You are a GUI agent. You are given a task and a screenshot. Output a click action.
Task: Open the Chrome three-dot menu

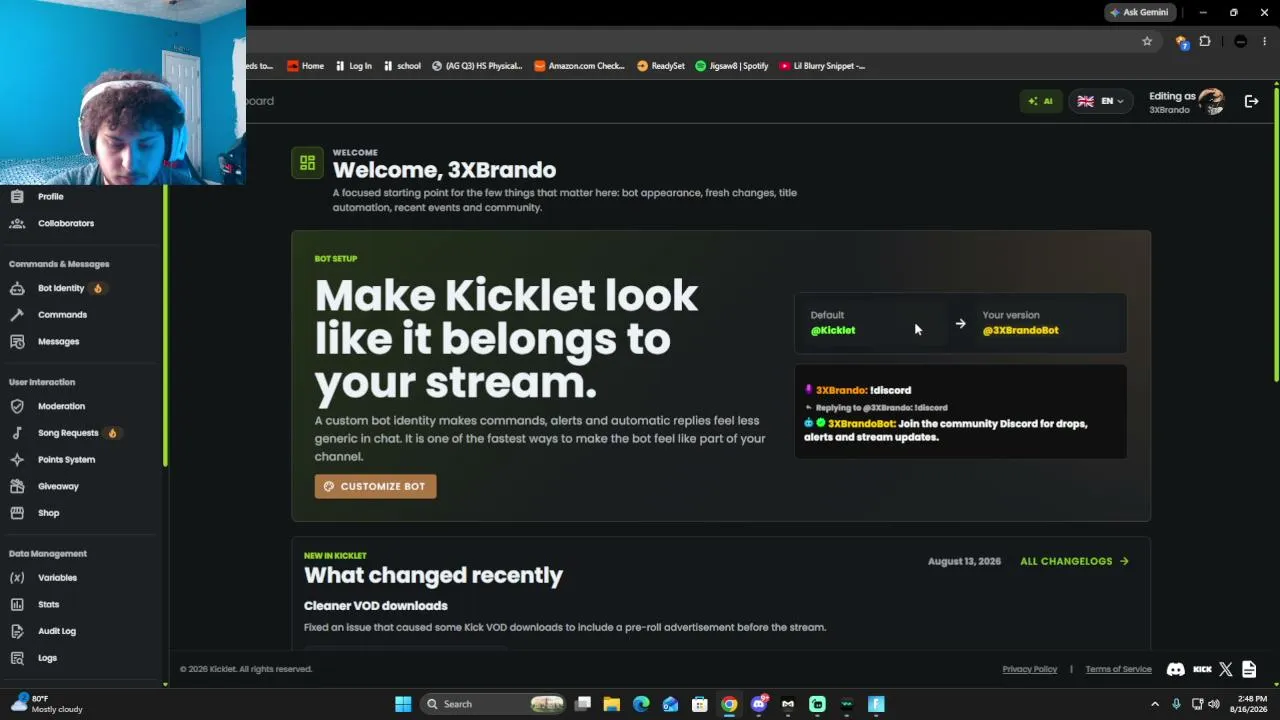[x=1265, y=41]
